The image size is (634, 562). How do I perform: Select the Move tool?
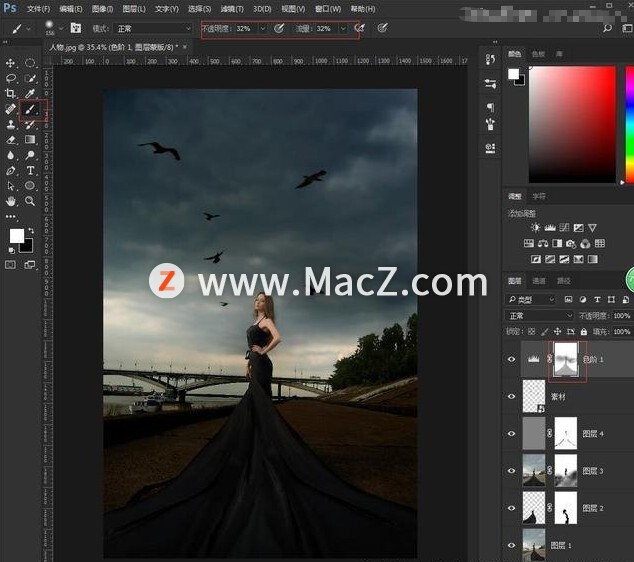coord(10,63)
